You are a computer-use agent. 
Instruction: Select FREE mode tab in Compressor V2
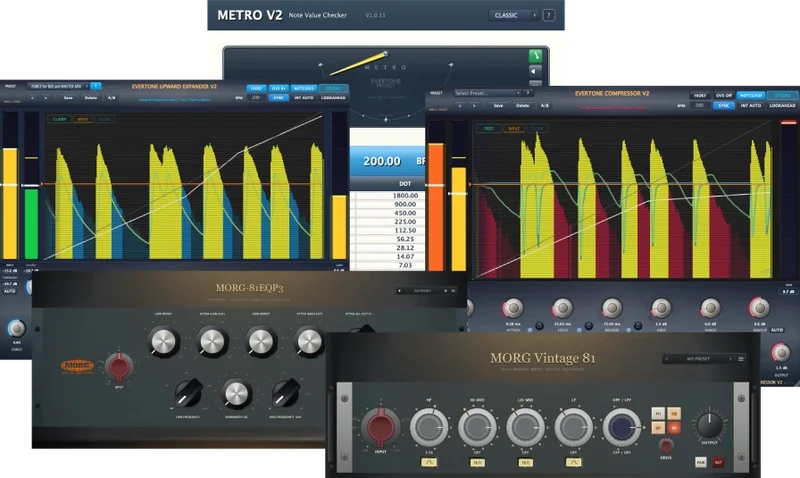click(489, 129)
